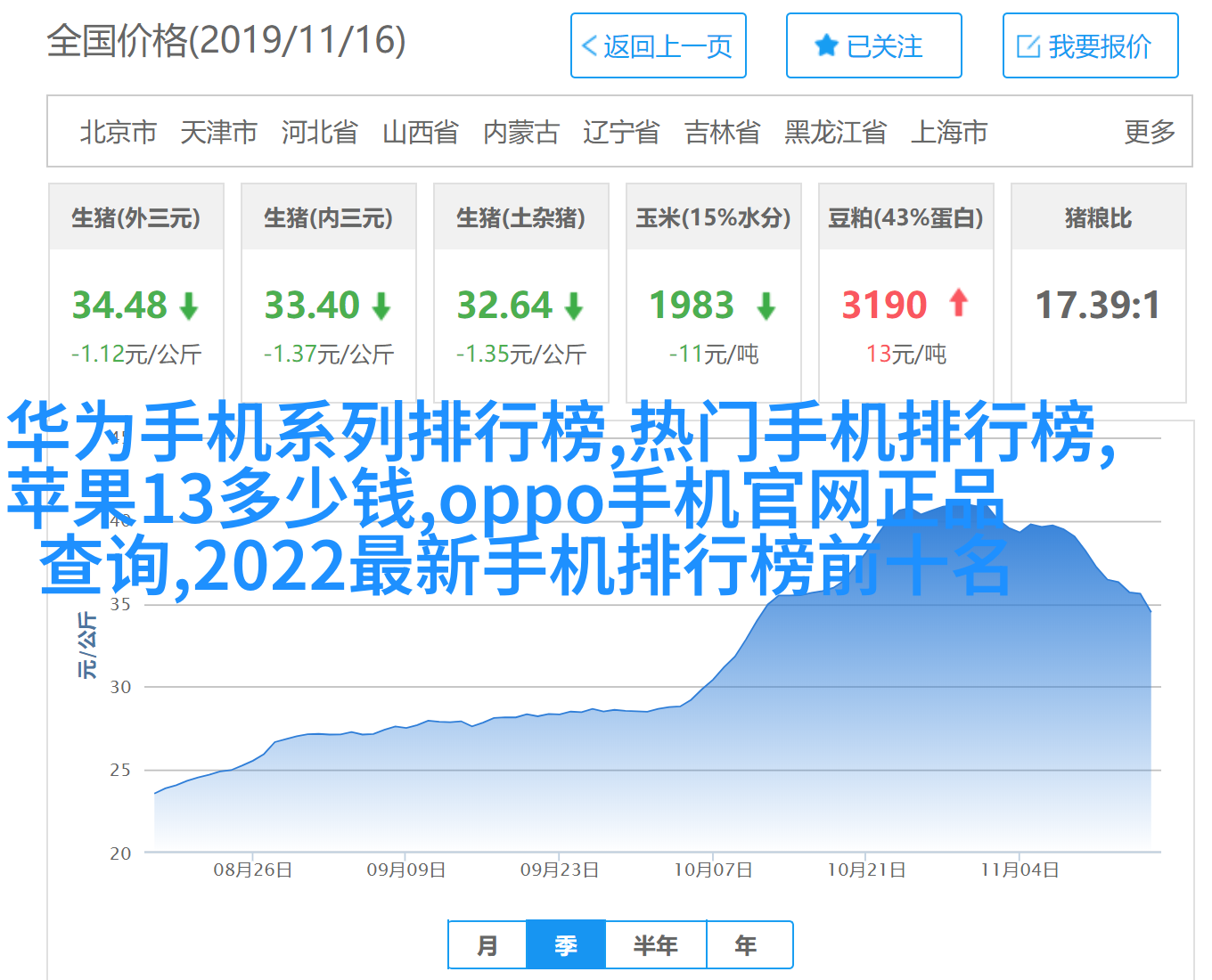This screenshot has height=980, width=1212.
Task: Open the 玉米(15%水分) price card
Action: pyautogui.click(x=714, y=293)
